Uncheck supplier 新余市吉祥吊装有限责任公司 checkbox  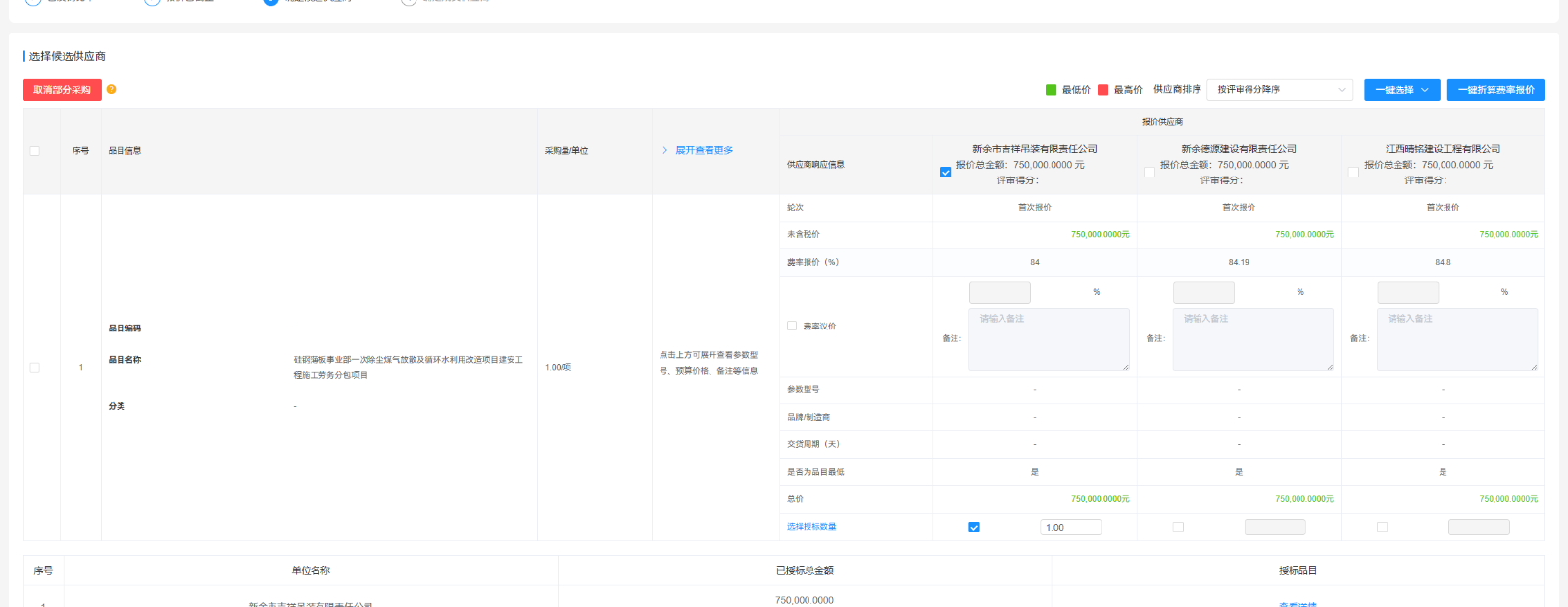[945, 172]
